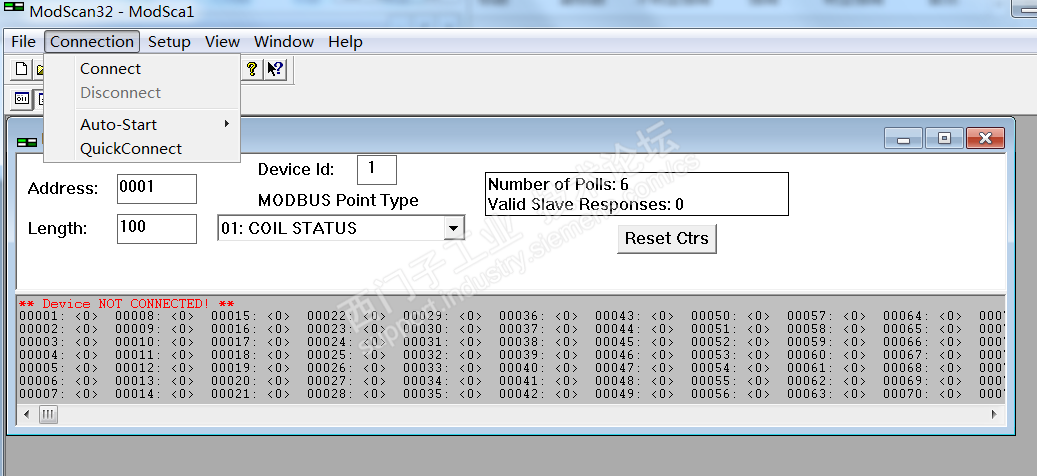Image resolution: width=1037 pixels, height=476 pixels.
Task: Select coil entry 00042: <0>
Action: (538, 394)
